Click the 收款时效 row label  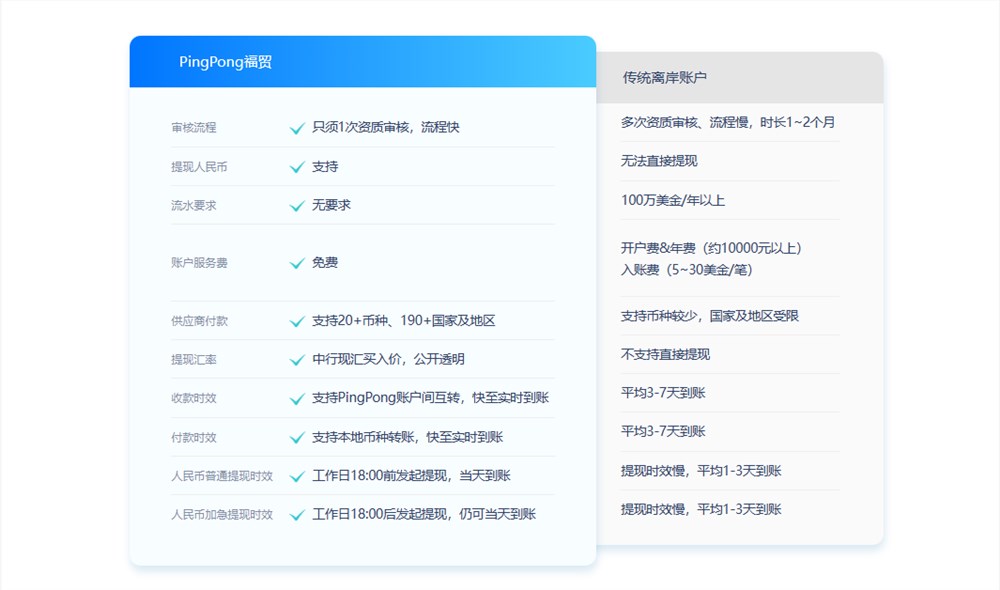tap(194, 398)
